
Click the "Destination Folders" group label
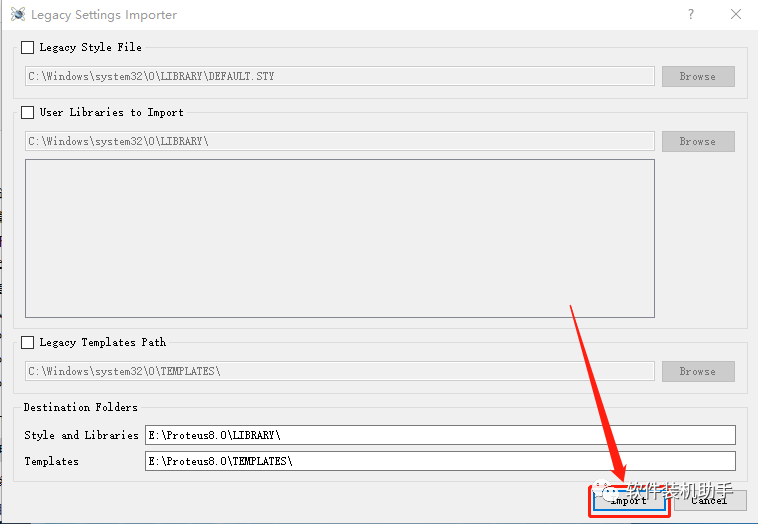click(x=81, y=408)
